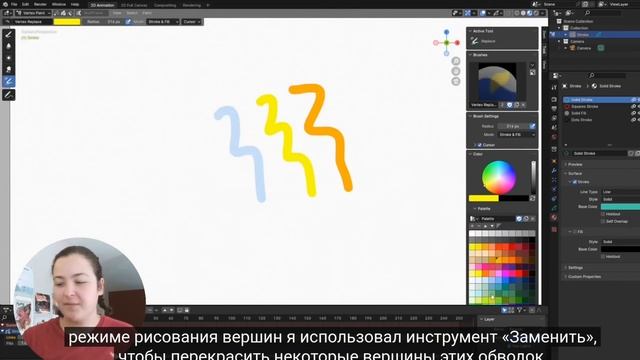Click the Radius field in Brush Settings
This screenshot has width=640, height=360.
point(512,126)
